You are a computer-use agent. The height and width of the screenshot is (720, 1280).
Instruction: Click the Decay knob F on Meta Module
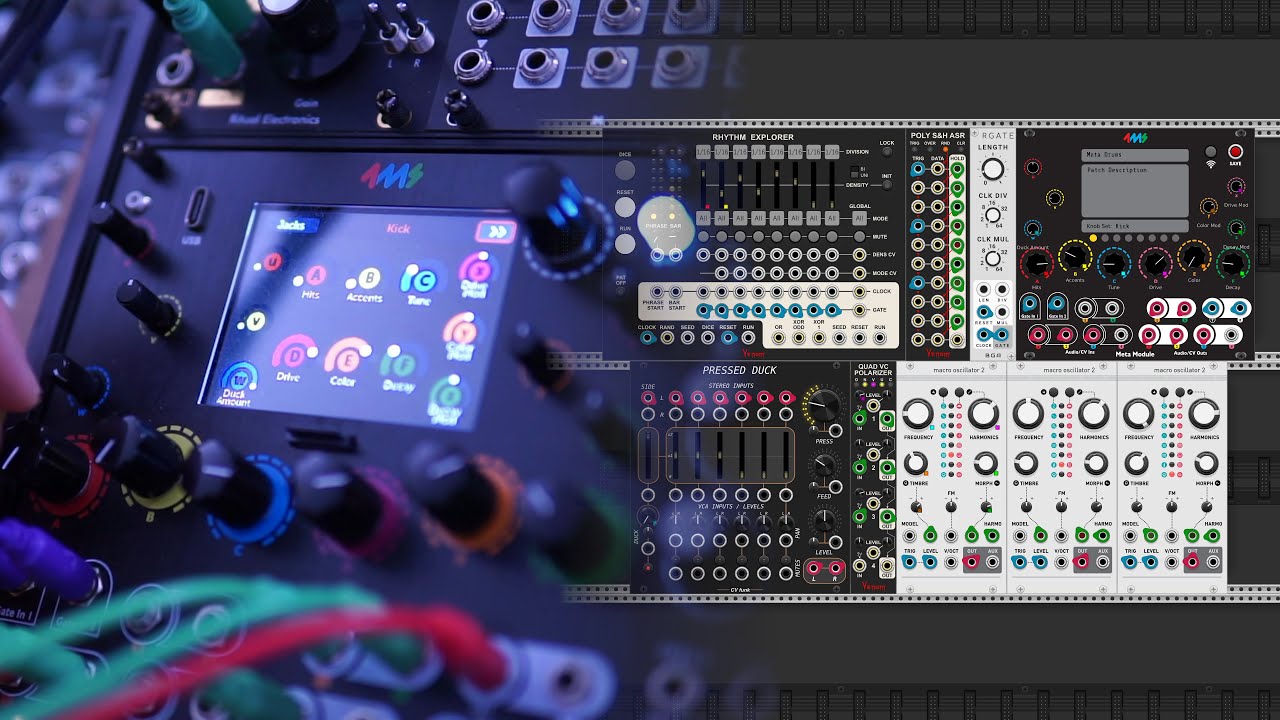coord(1233,263)
